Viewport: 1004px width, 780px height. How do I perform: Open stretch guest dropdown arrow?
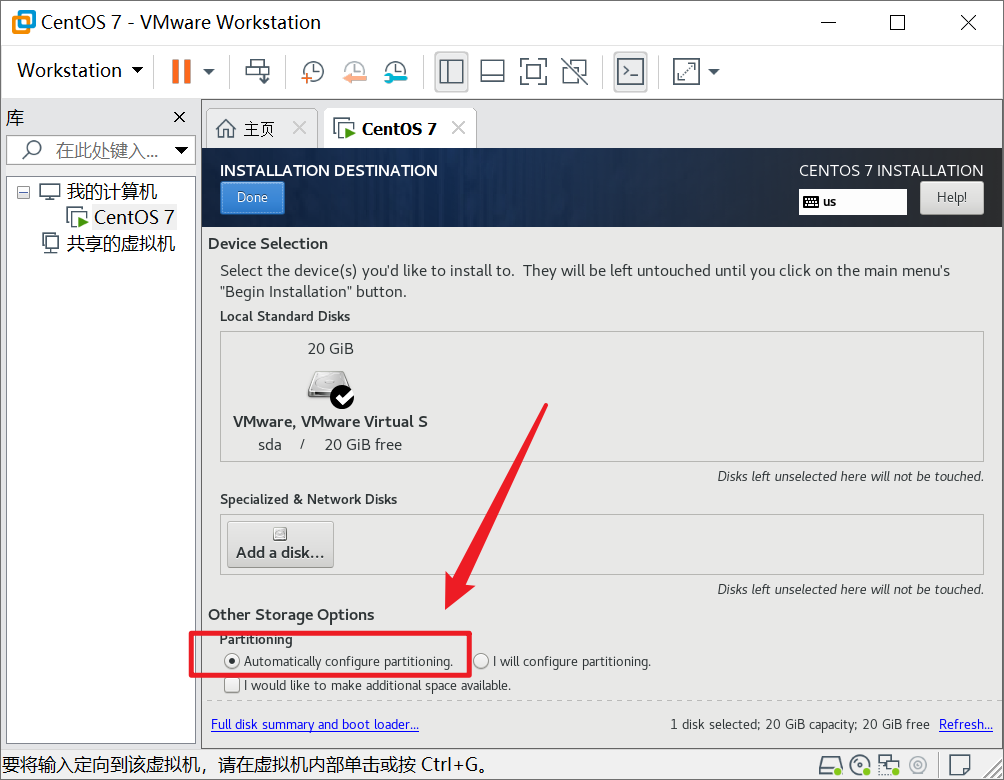click(x=714, y=71)
